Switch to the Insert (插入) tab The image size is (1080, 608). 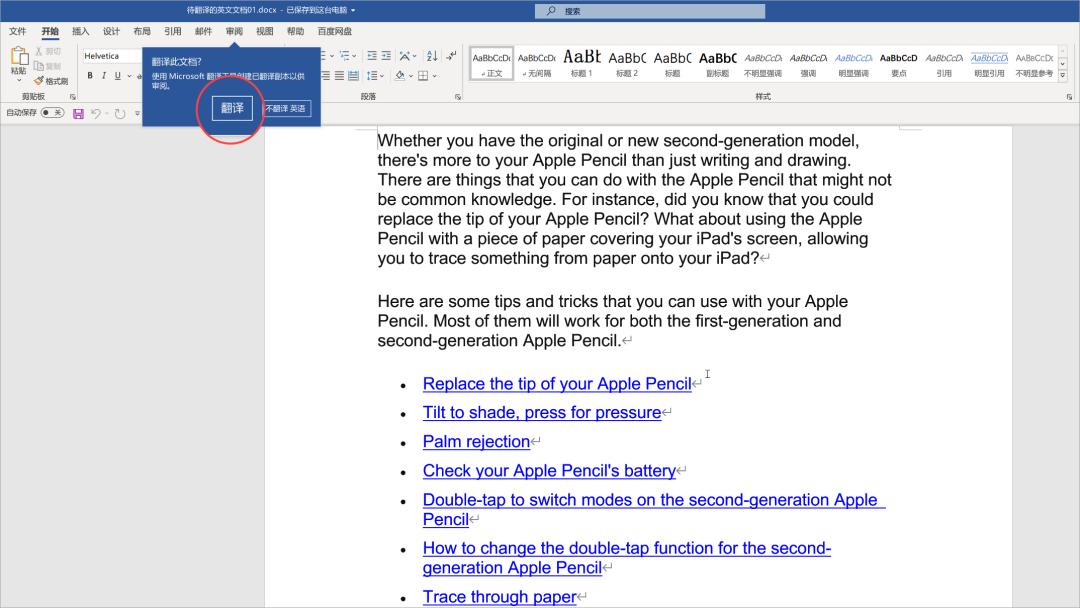pos(80,31)
